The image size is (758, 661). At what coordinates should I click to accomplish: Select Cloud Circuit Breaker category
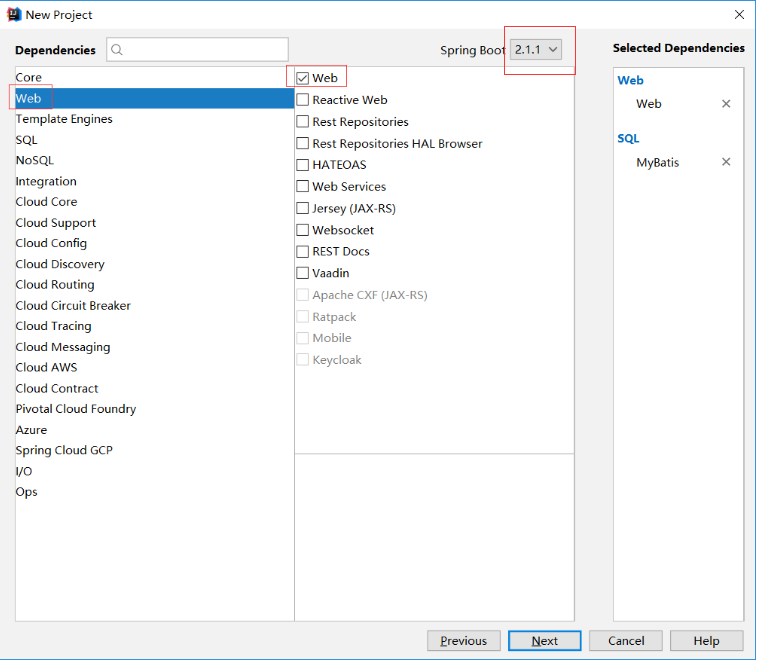[x=154, y=306]
